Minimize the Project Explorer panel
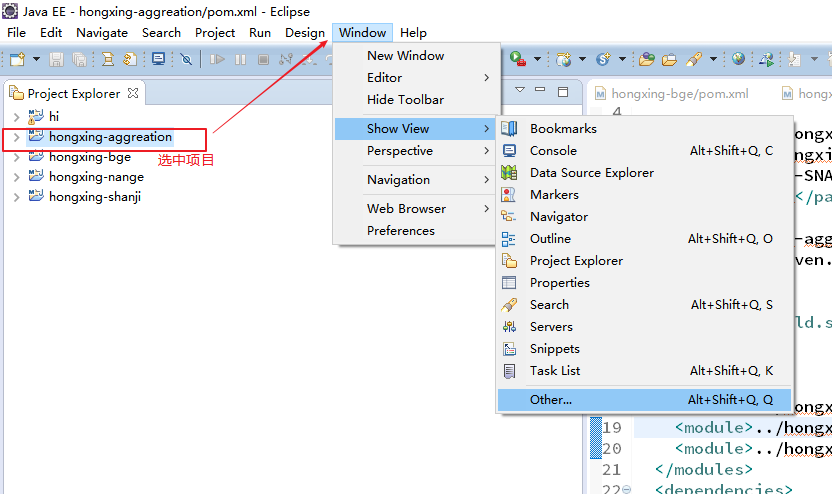Screen dimensions: 832x494 (540, 90)
